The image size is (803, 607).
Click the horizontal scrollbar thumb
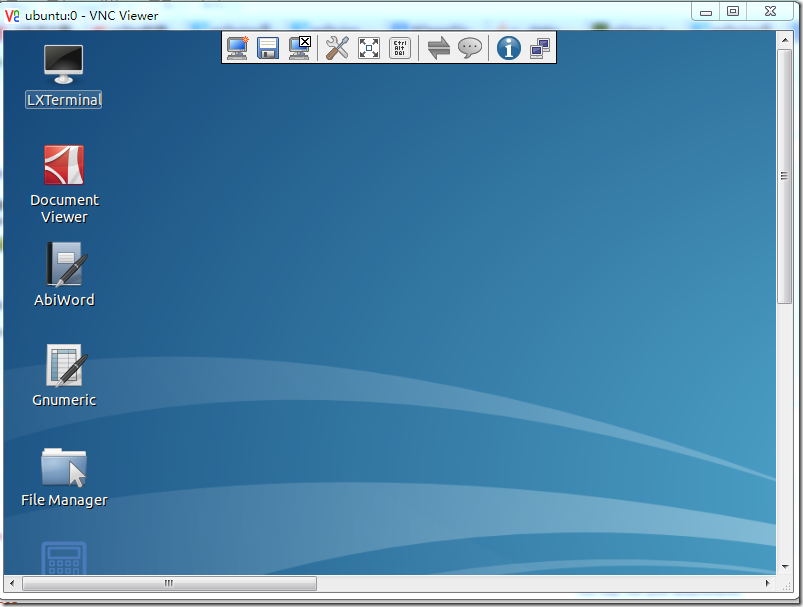(x=169, y=583)
